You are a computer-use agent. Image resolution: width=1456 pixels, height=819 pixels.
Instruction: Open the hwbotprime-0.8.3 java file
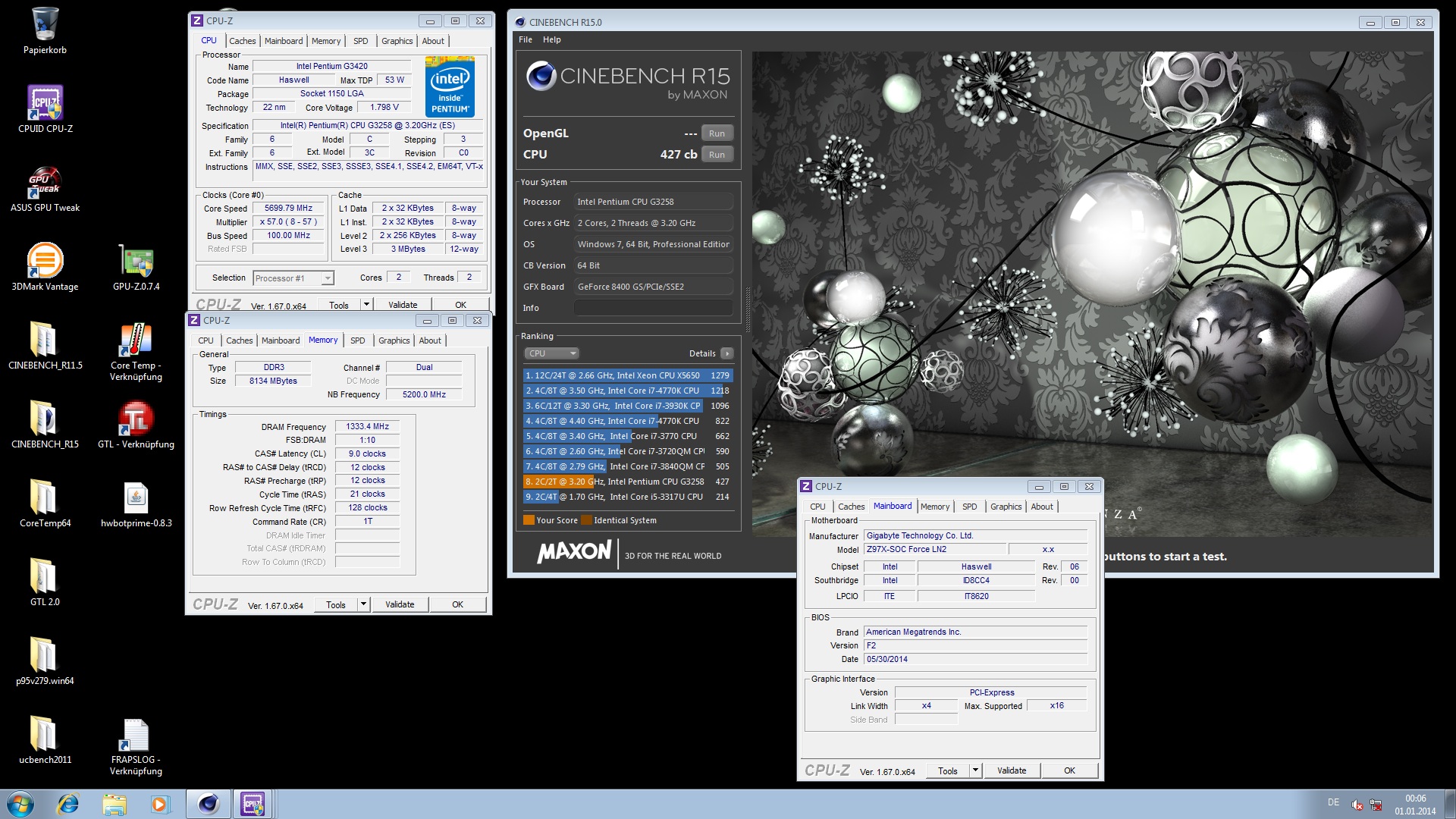pyautogui.click(x=136, y=504)
